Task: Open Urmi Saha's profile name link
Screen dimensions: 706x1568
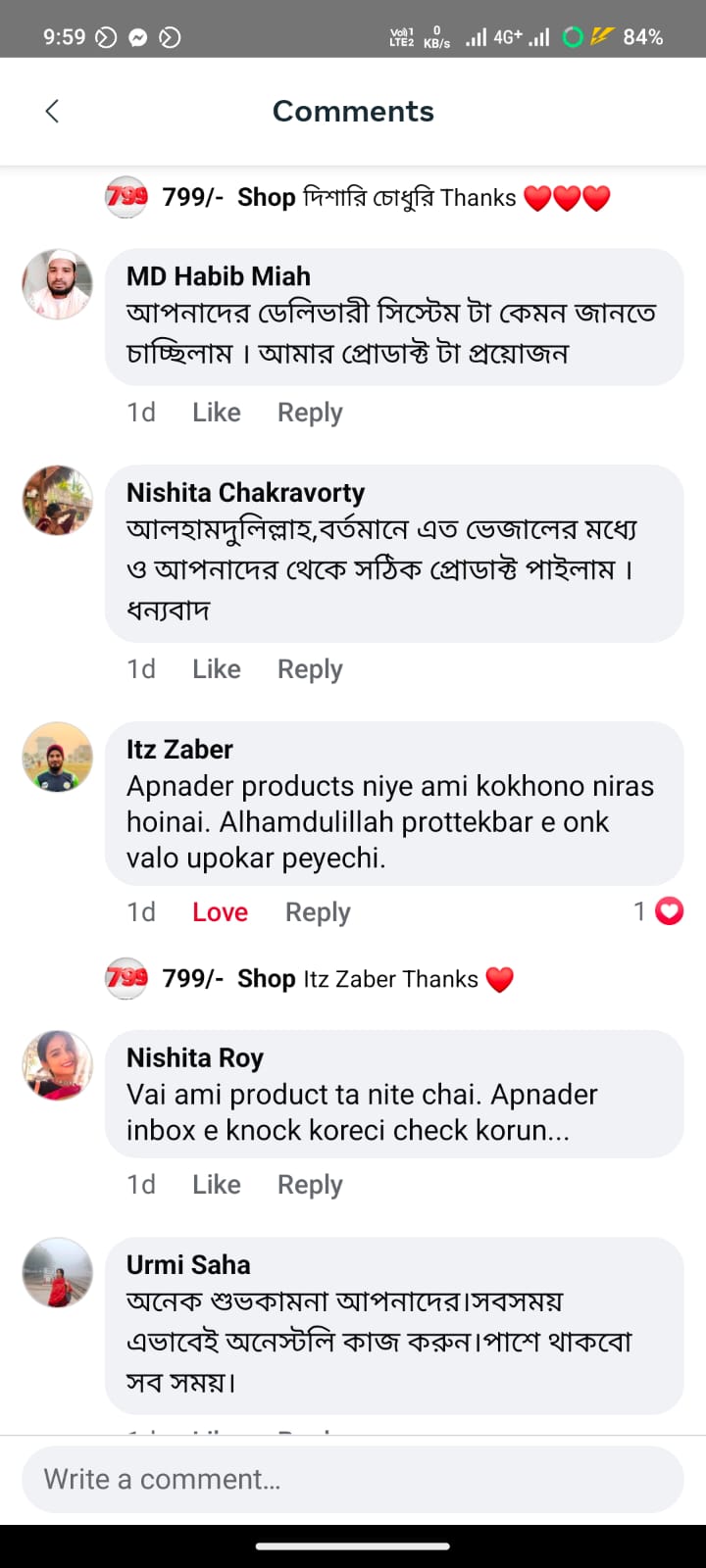Action: [x=188, y=1265]
